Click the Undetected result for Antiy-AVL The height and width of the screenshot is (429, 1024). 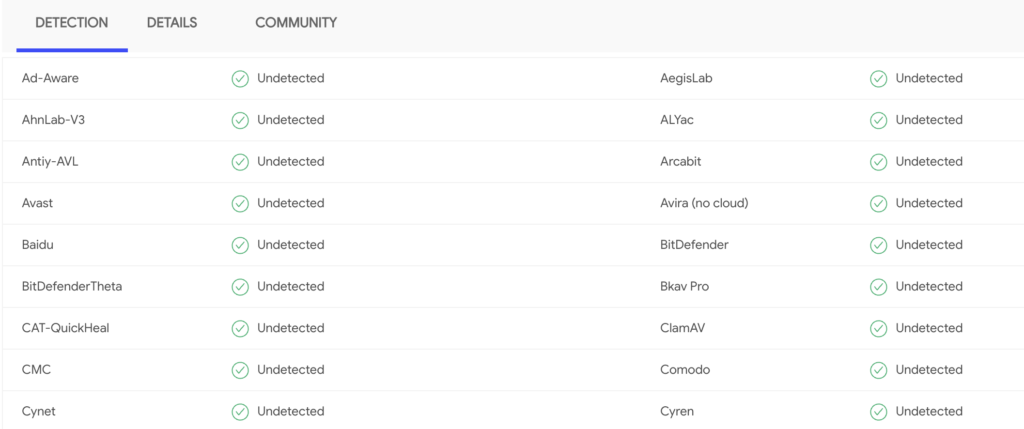(291, 161)
